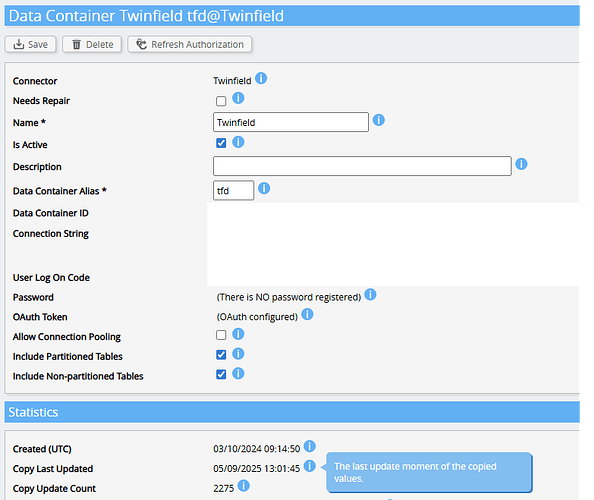Click the NO password registered message
The height and width of the screenshot is (500, 594).
pos(289,297)
